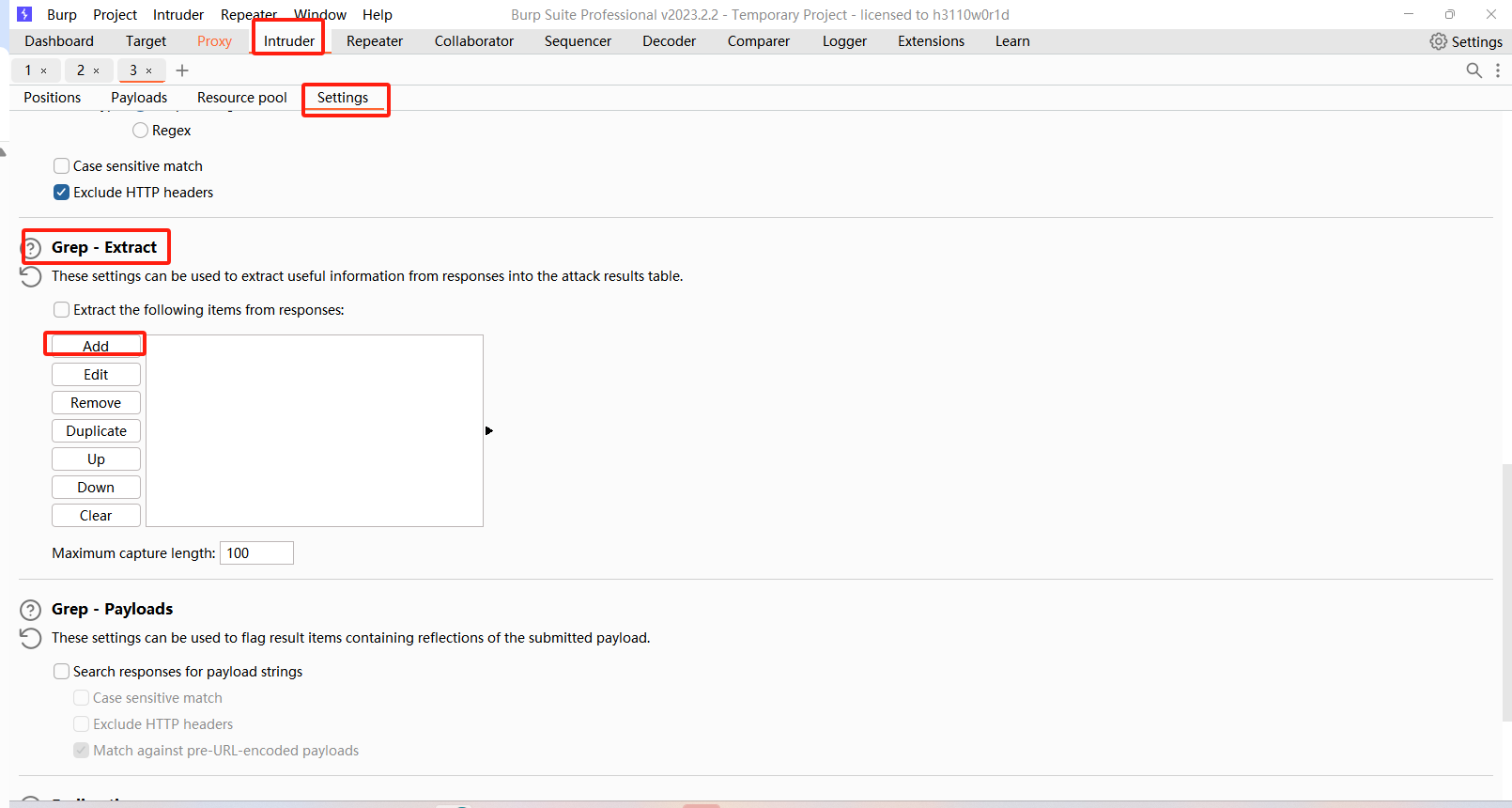Close Intruder tab 1
The height and width of the screenshot is (808, 1512).
(43, 70)
